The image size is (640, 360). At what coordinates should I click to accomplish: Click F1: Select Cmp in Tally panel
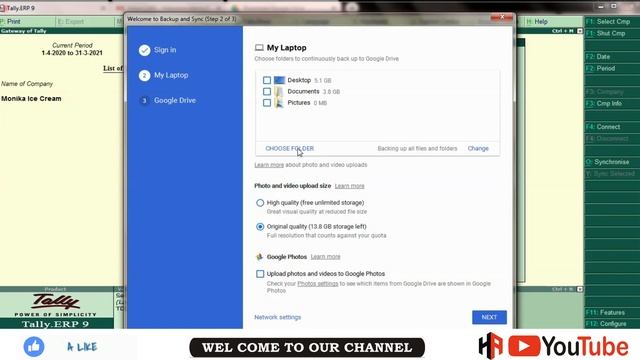coord(608,22)
